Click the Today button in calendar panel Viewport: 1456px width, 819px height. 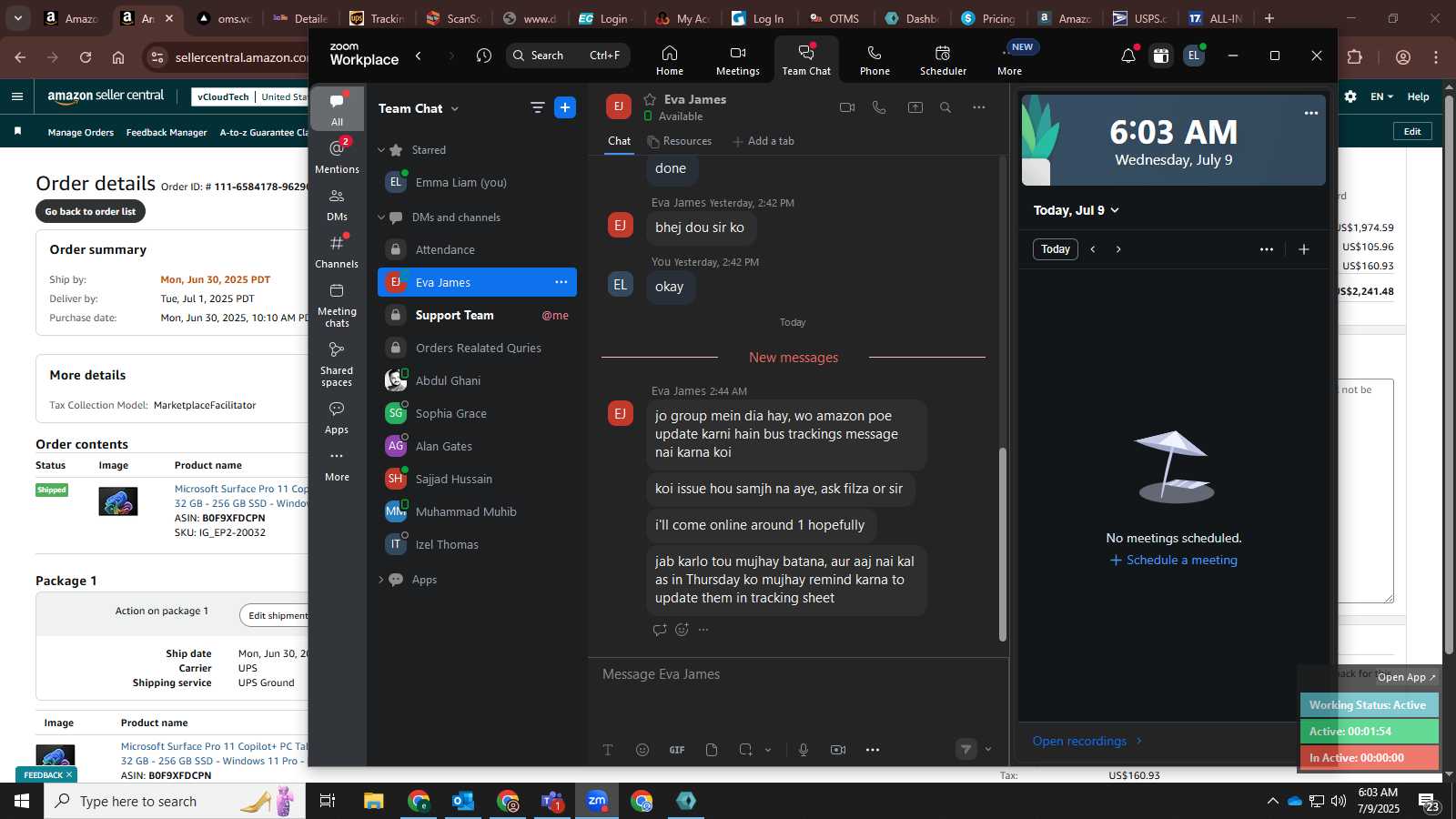click(x=1056, y=249)
